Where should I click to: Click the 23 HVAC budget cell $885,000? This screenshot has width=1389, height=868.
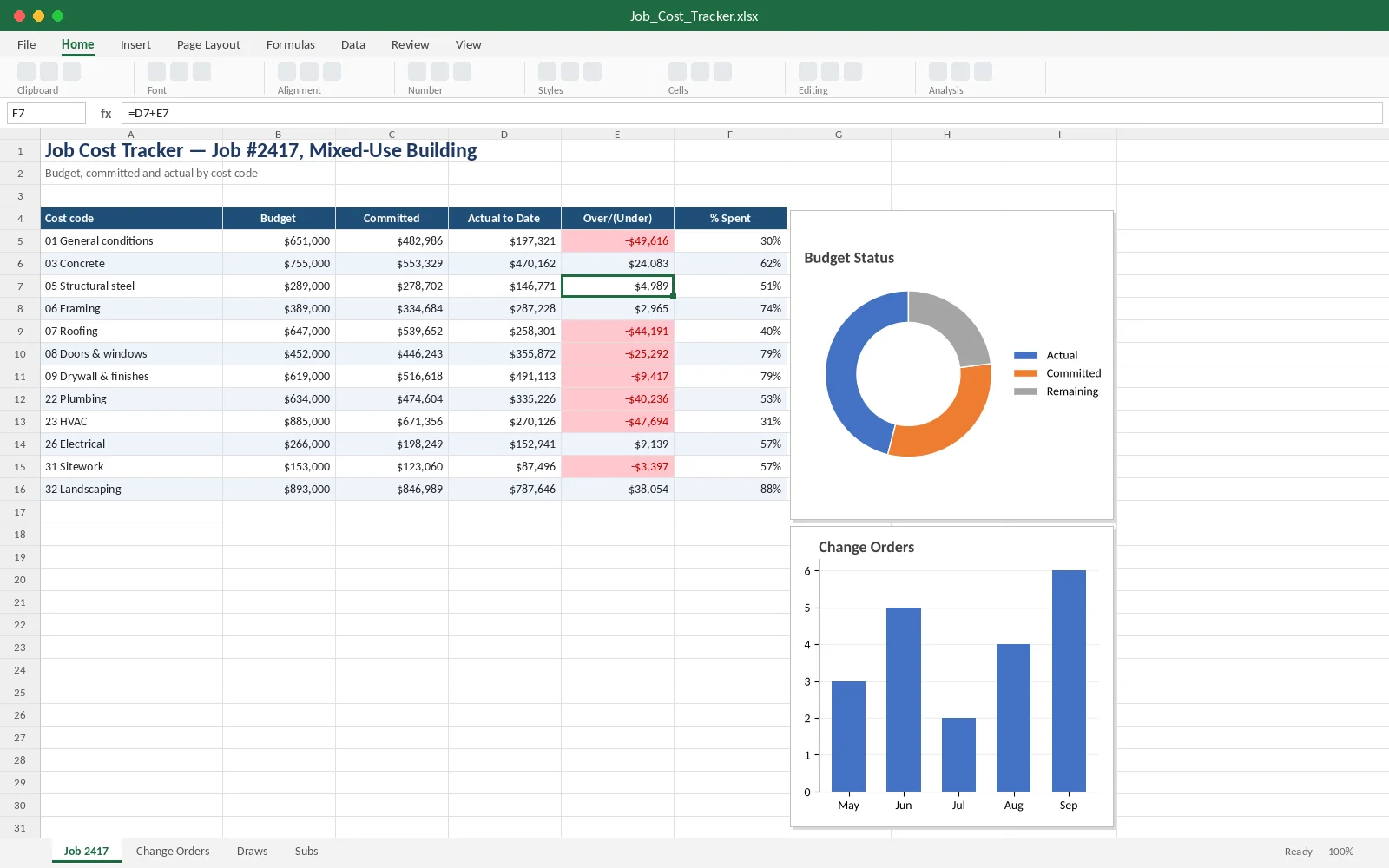[279, 422]
